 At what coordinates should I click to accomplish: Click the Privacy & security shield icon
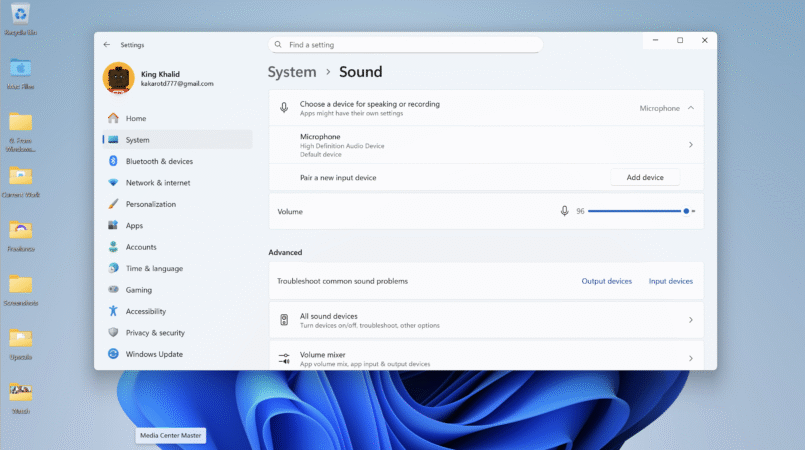113,332
